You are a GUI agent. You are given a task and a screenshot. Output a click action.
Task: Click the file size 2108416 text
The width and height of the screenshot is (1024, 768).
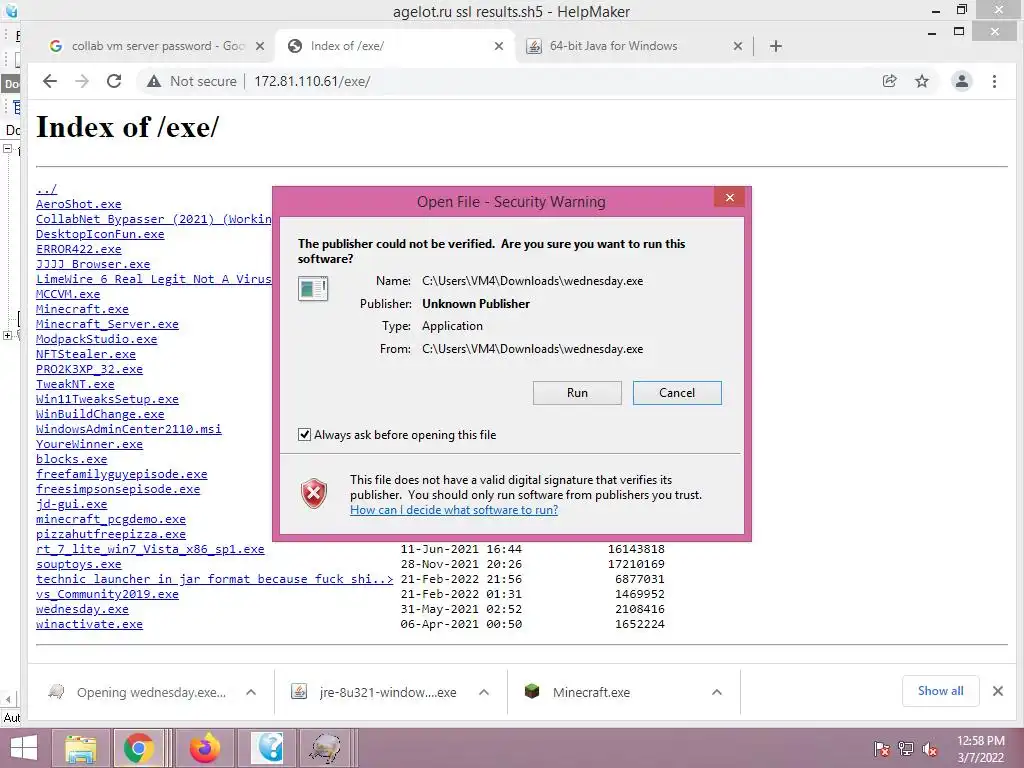(x=639, y=609)
